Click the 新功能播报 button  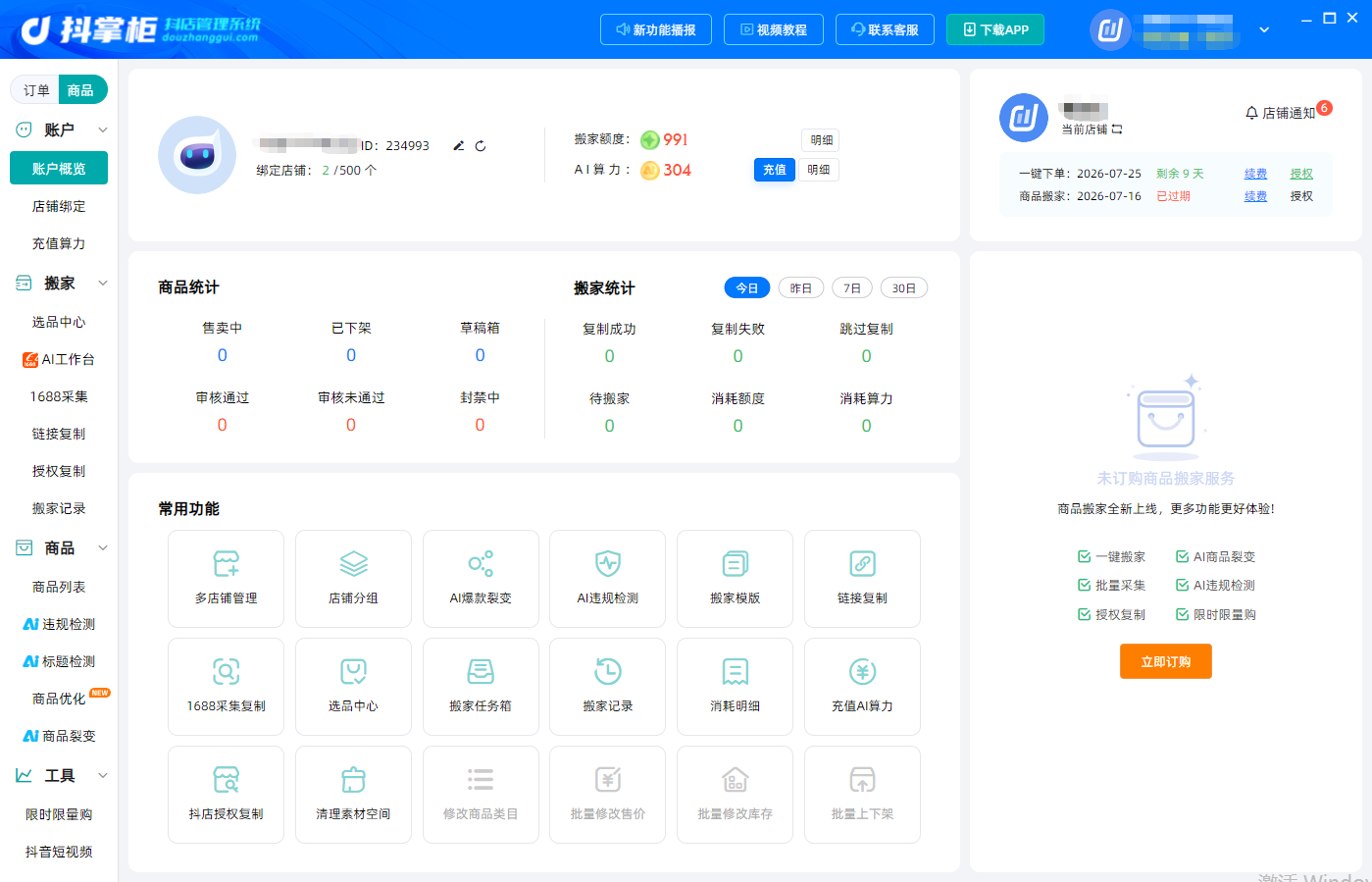click(x=656, y=29)
